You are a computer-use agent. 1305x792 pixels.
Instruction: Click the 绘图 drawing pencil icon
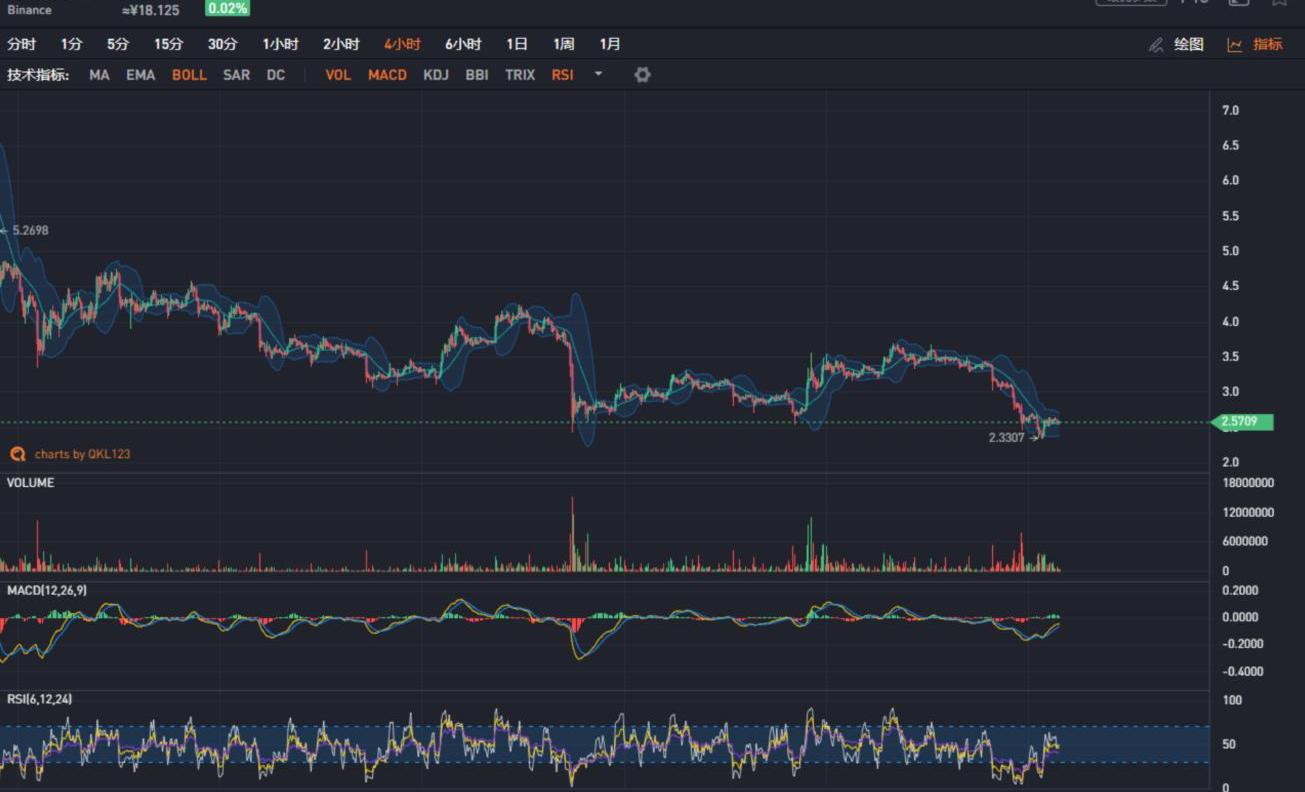click(x=1157, y=45)
